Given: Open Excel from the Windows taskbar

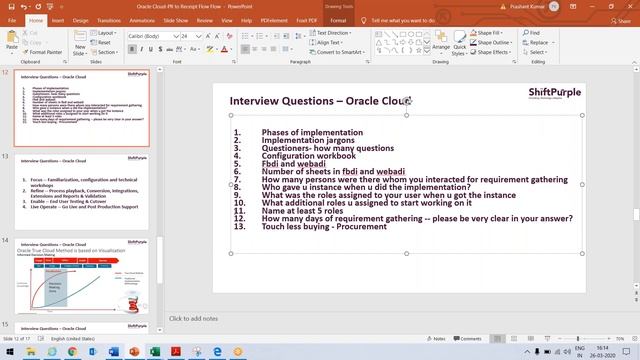Looking at the screenshot, I should click(155, 351).
